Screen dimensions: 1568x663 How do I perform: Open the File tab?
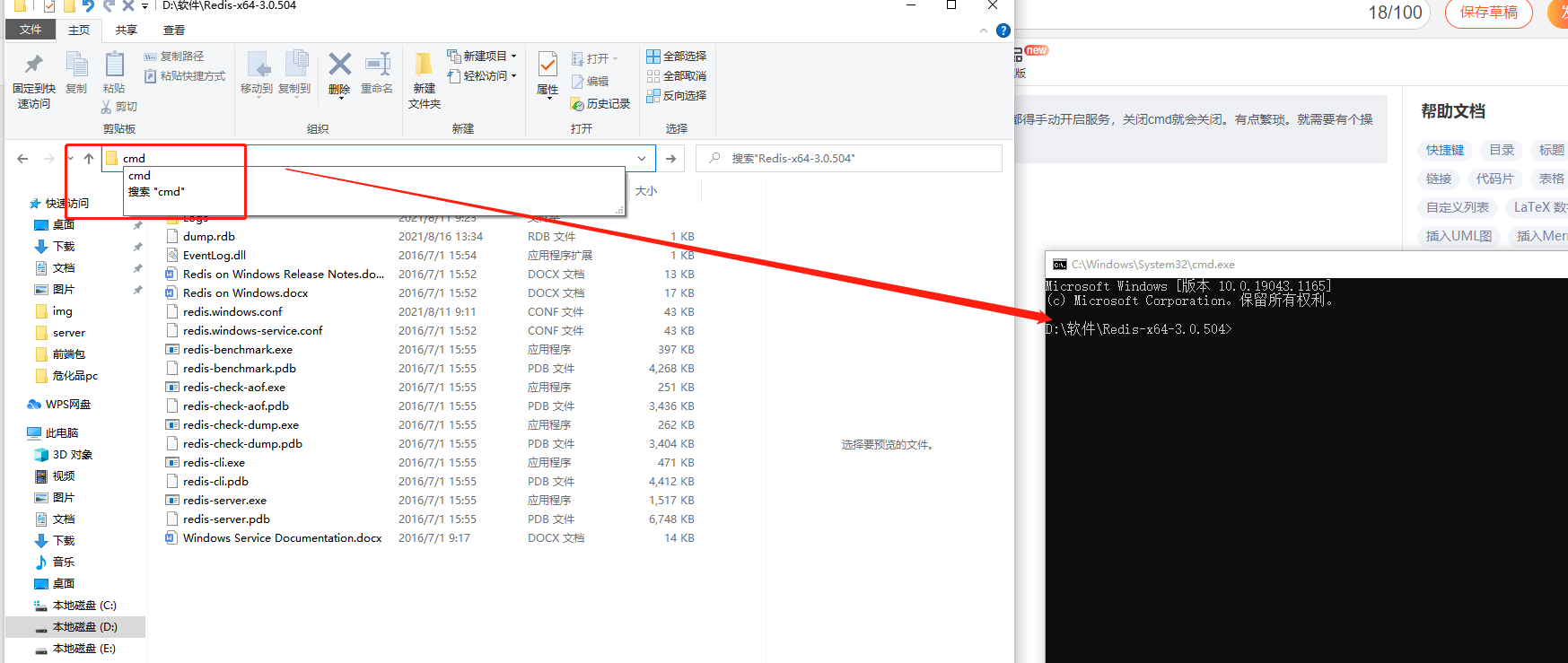31,30
